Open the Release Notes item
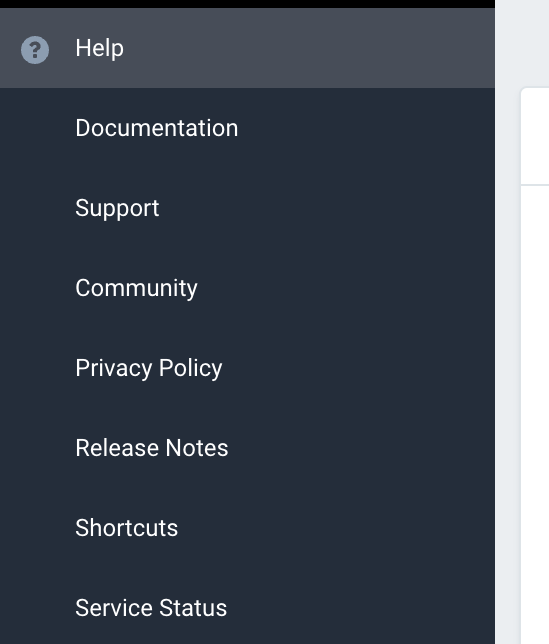Viewport: 549px width, 644px height. pos(152,448)
